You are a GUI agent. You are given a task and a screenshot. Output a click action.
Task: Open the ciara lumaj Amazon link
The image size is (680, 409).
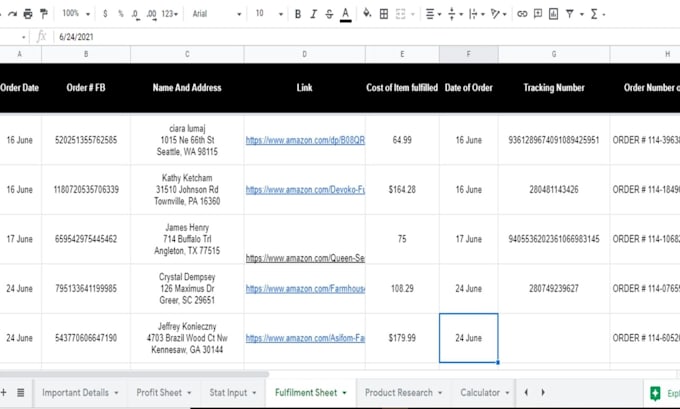[305, 140]
